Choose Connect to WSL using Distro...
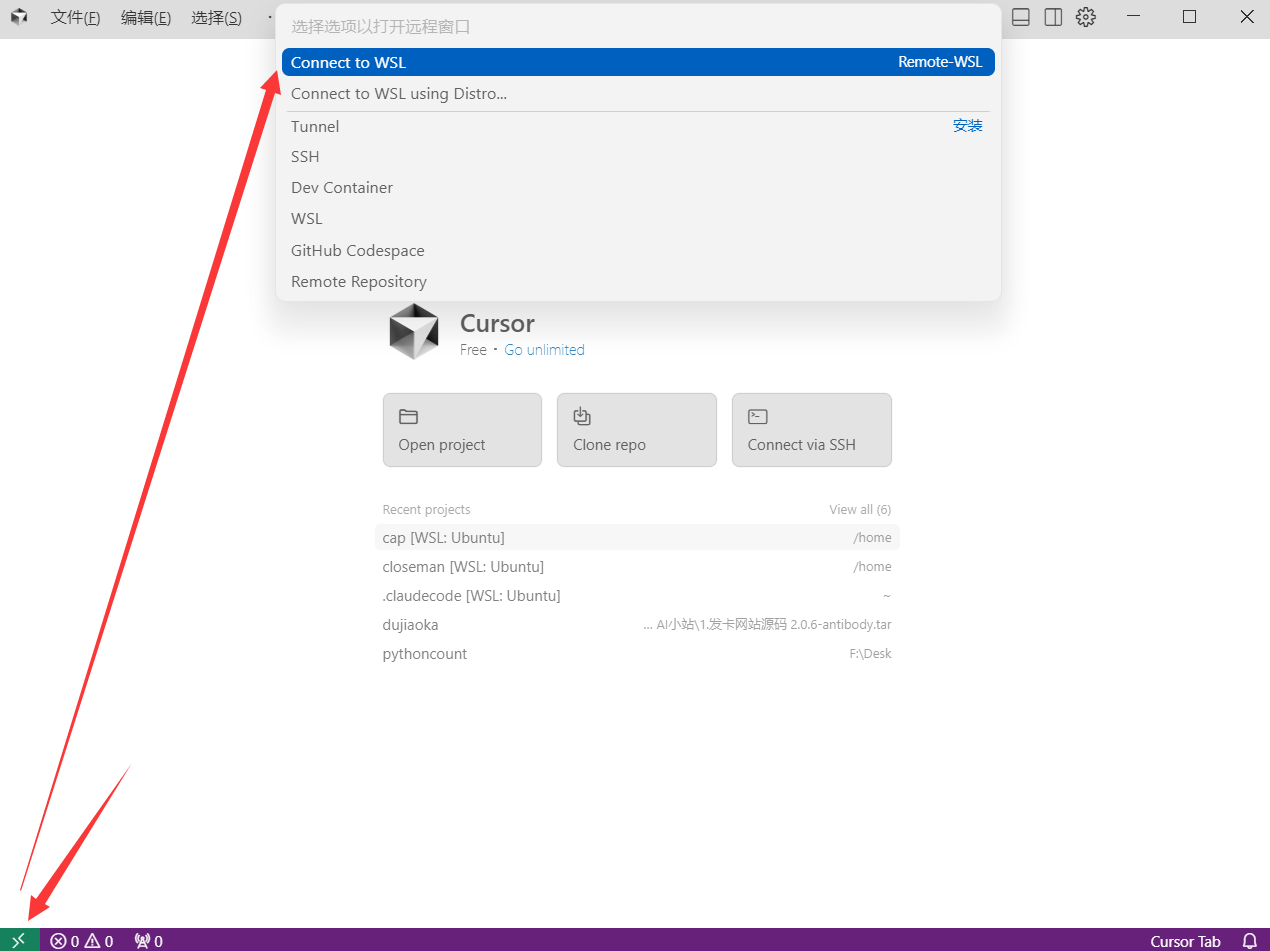This screenshot has width=1270, height=951. (x=638, y=94)
